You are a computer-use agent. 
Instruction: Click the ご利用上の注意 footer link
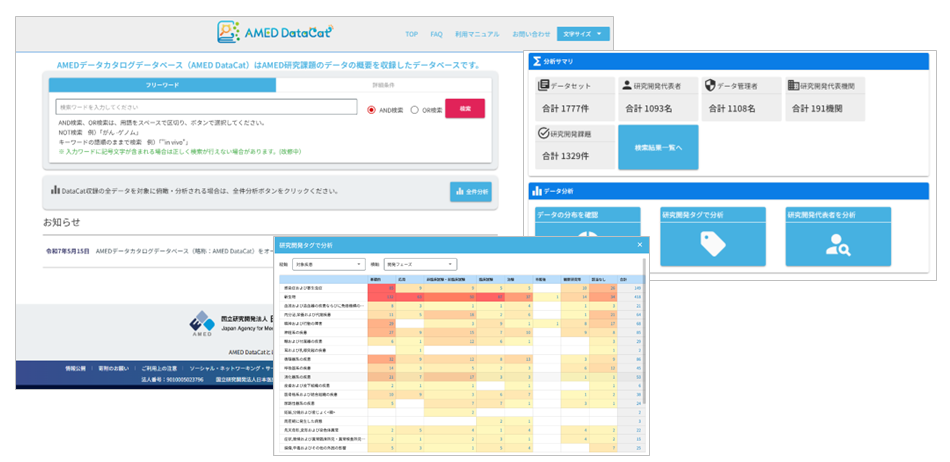[159, 369]
